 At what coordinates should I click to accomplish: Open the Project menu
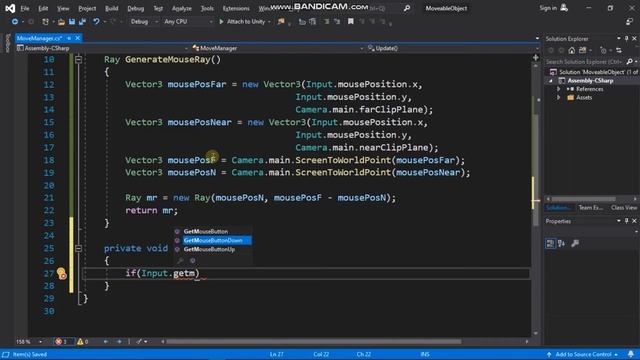pyautogui.click(x=87, y=8)
